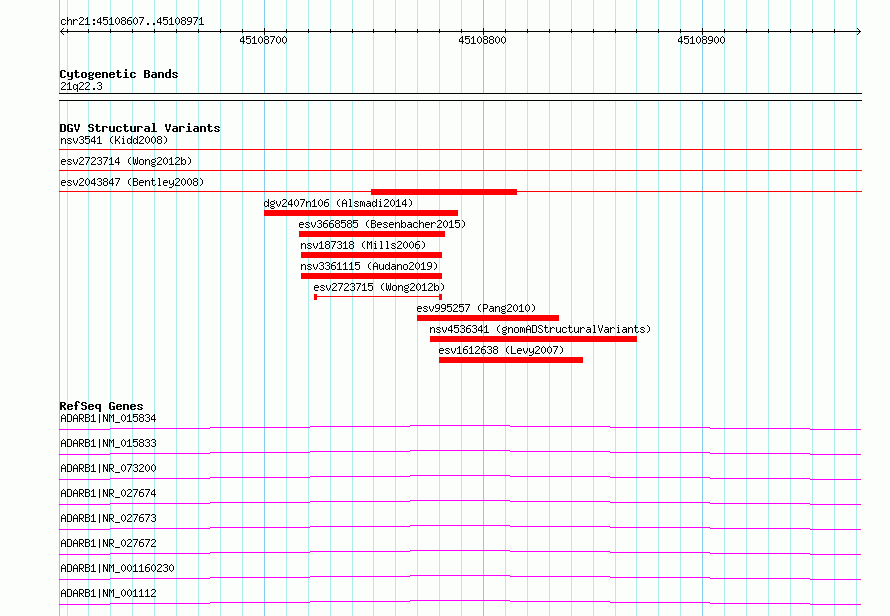Click the 45108700 ruler position label
Screen dimensions: 890x616
[263, 40]
